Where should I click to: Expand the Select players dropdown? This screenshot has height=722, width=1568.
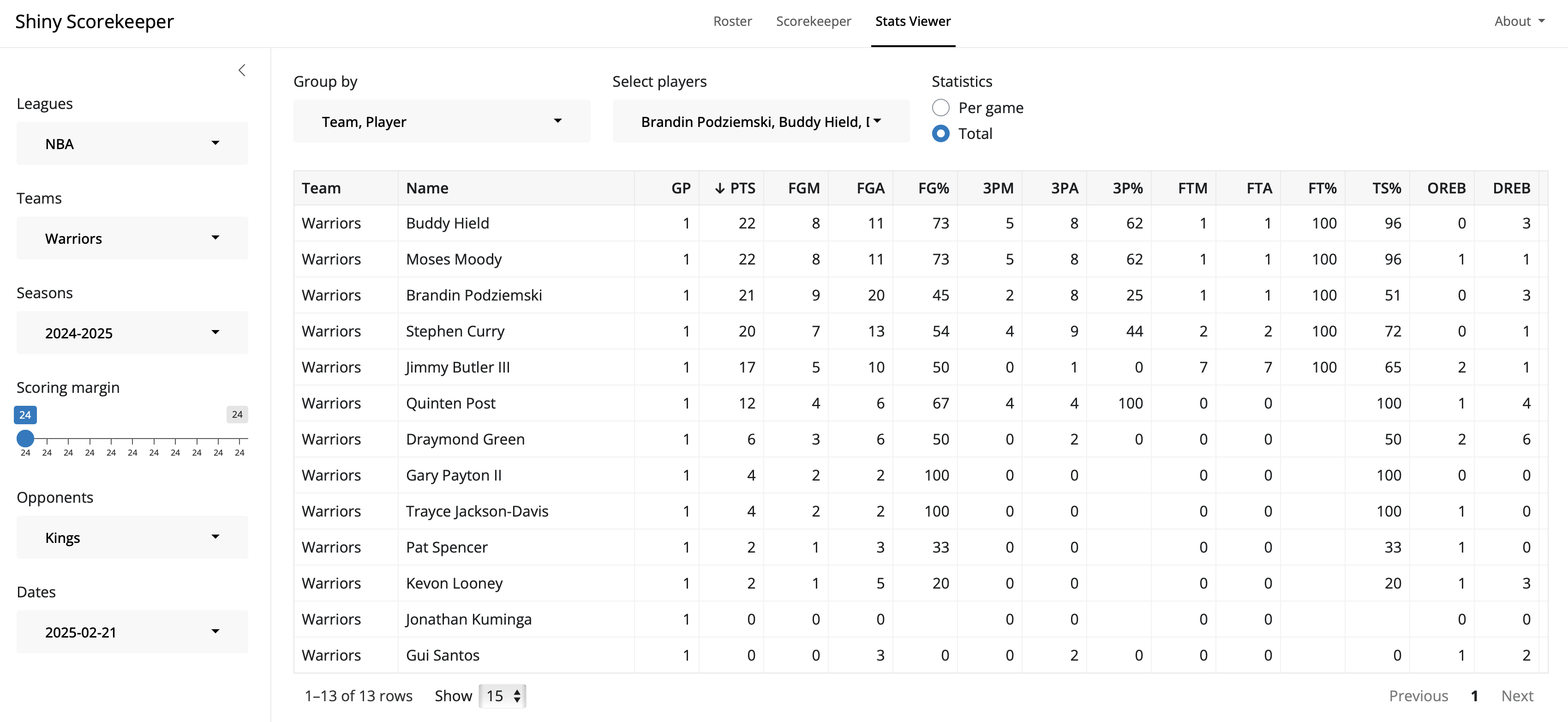point(760,121)
